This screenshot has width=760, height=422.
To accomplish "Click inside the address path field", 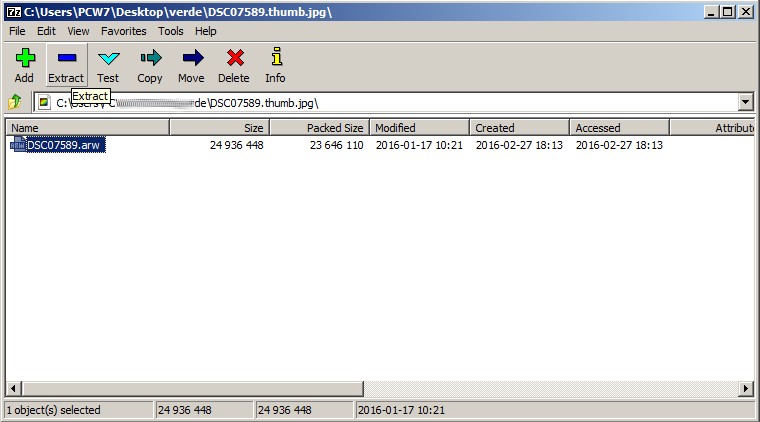I will click(x=400, y=102).
